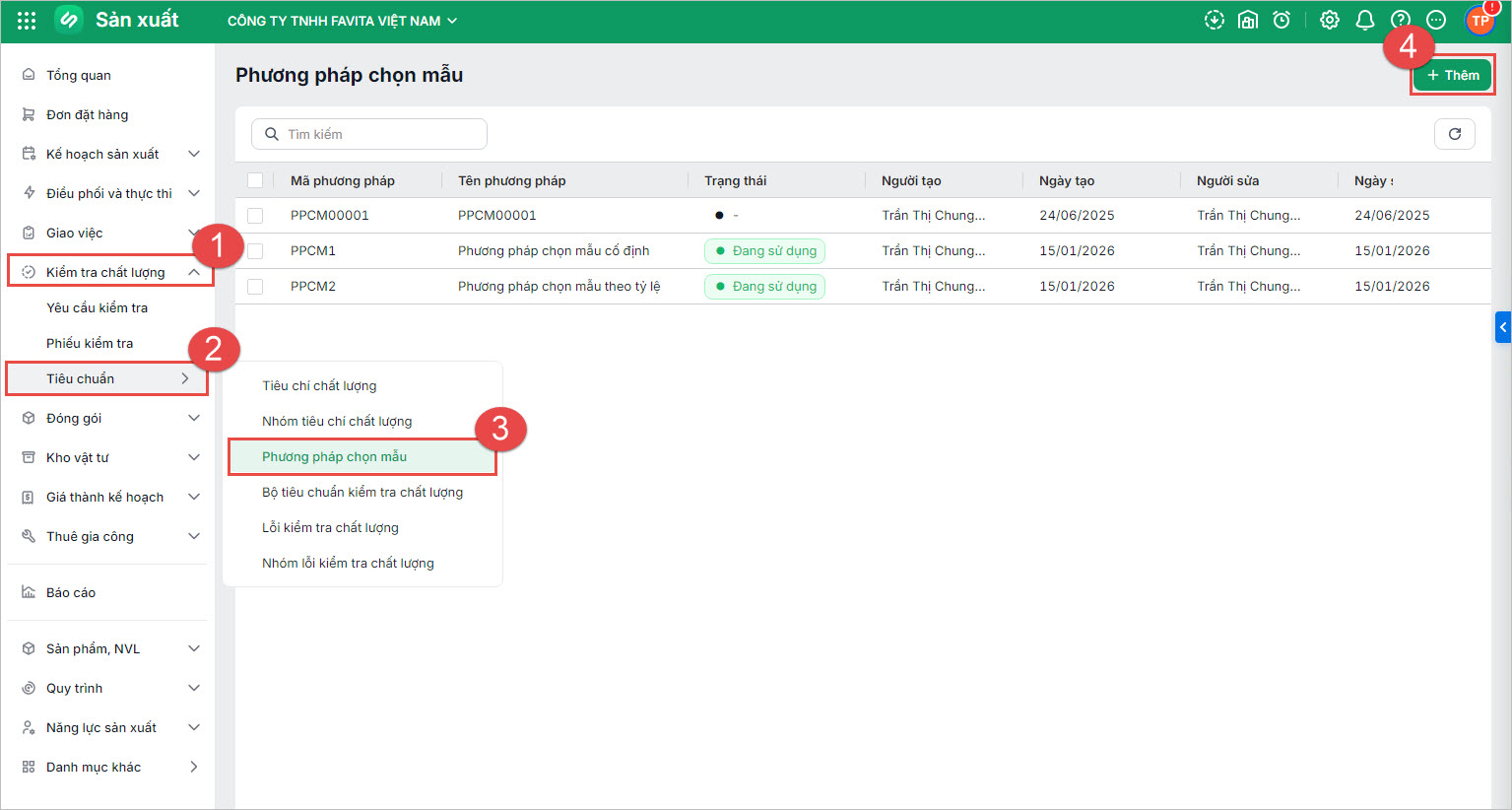Screen dimensions: 1512x810
Task: Click the Đơn đặt hàng cart icon
Action: [x=29, y=114]
